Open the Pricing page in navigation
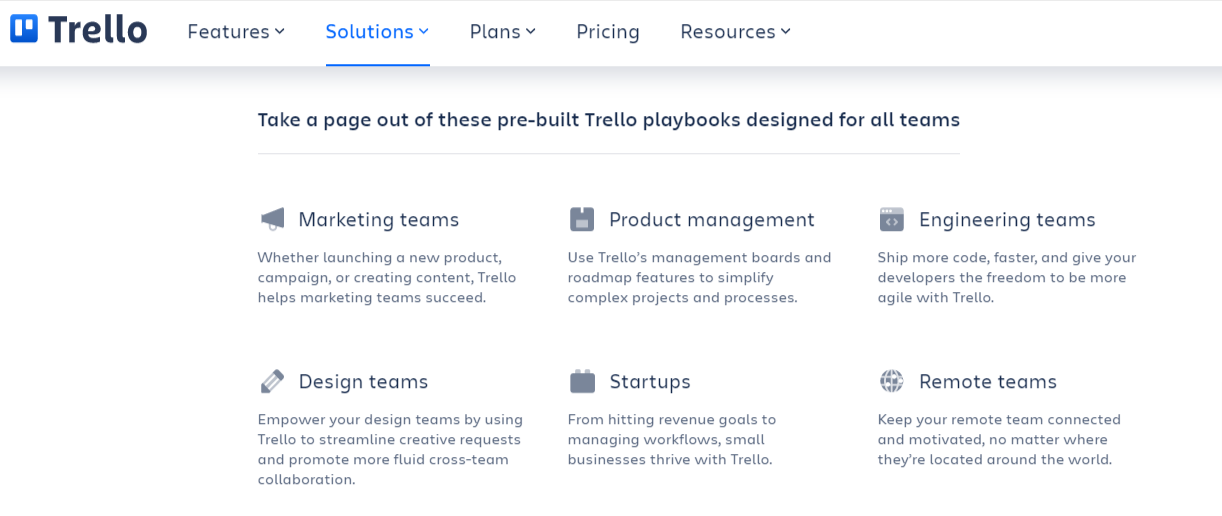1222x516 pixels. (x=608, y=31)
